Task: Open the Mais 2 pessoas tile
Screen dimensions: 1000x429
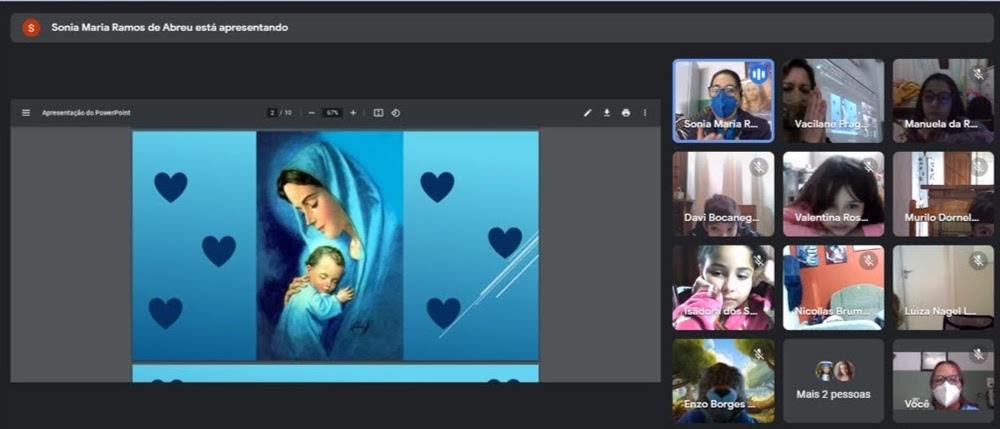Action: click(x=833, y=380)
